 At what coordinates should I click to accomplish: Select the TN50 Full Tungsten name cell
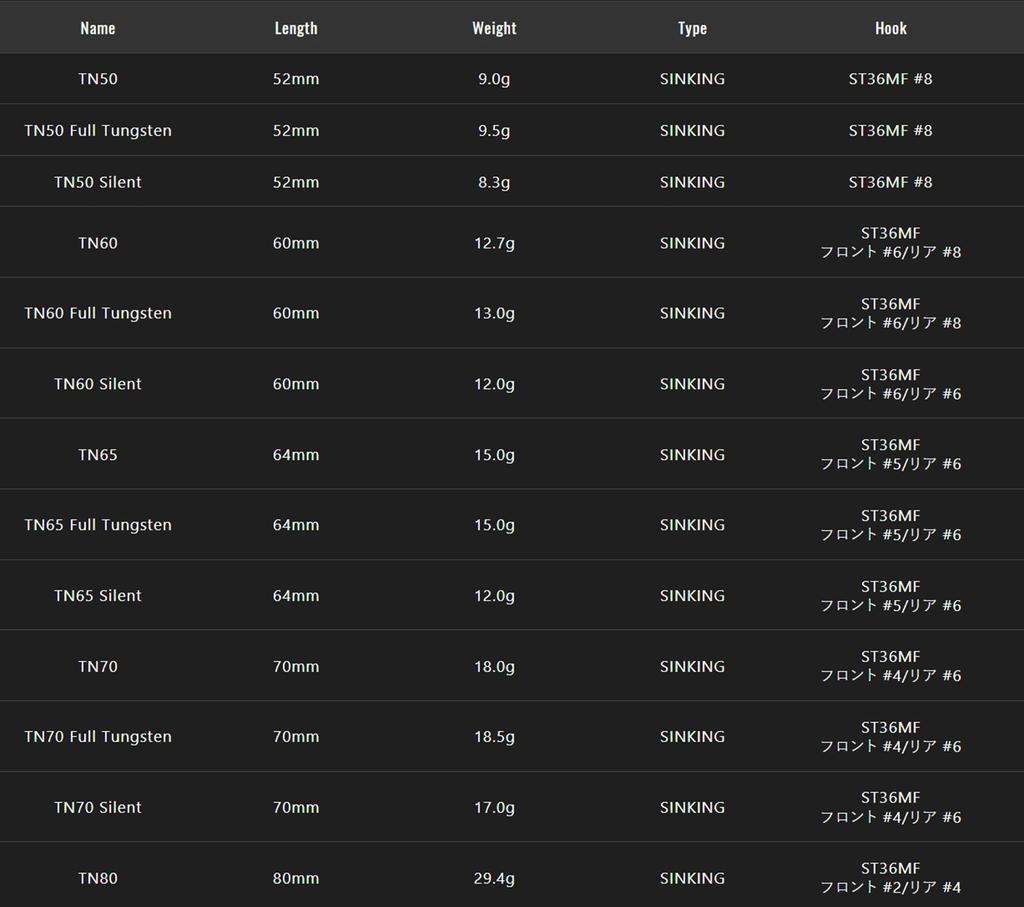(98, 131)
